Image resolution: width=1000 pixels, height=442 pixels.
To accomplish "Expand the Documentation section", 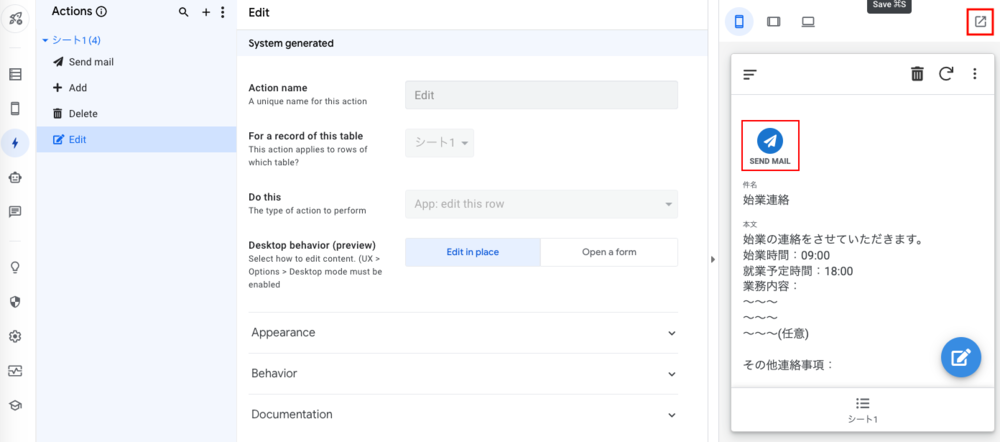I will coord(464,414).
